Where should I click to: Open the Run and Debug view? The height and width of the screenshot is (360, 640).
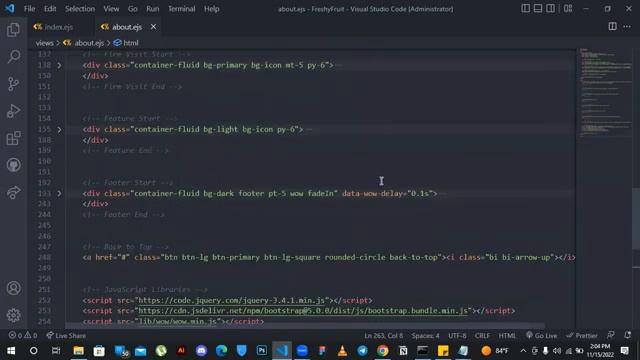[13, 111]
